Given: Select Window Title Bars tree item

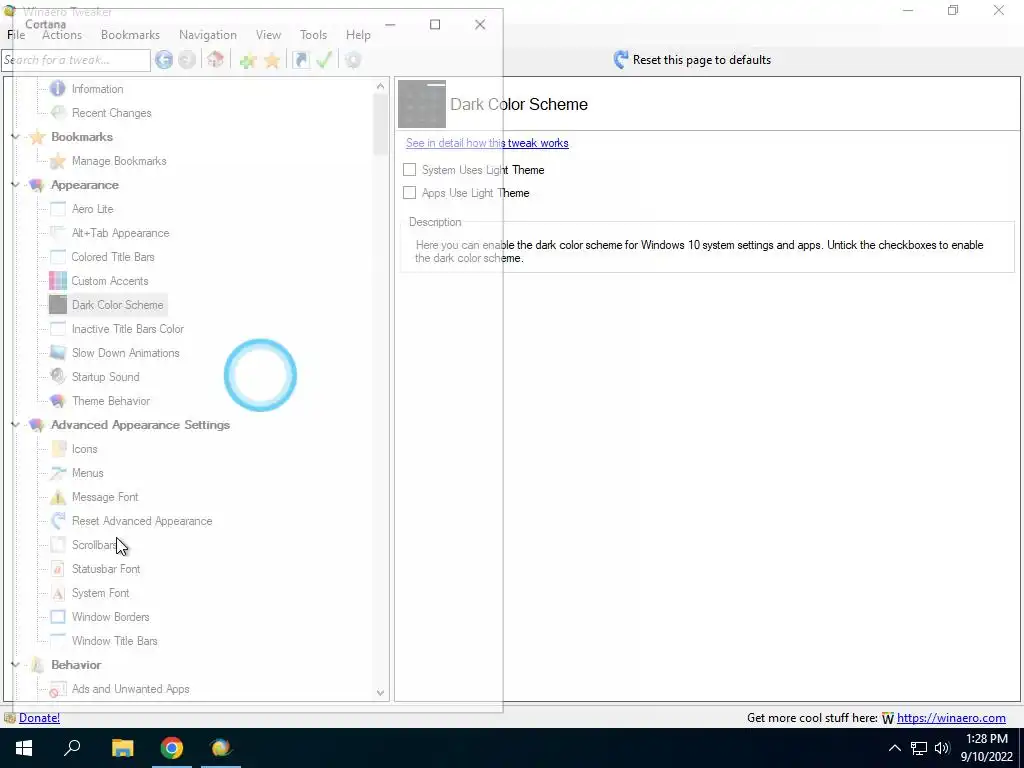Looking at the screenshot, I should point(114,641).
